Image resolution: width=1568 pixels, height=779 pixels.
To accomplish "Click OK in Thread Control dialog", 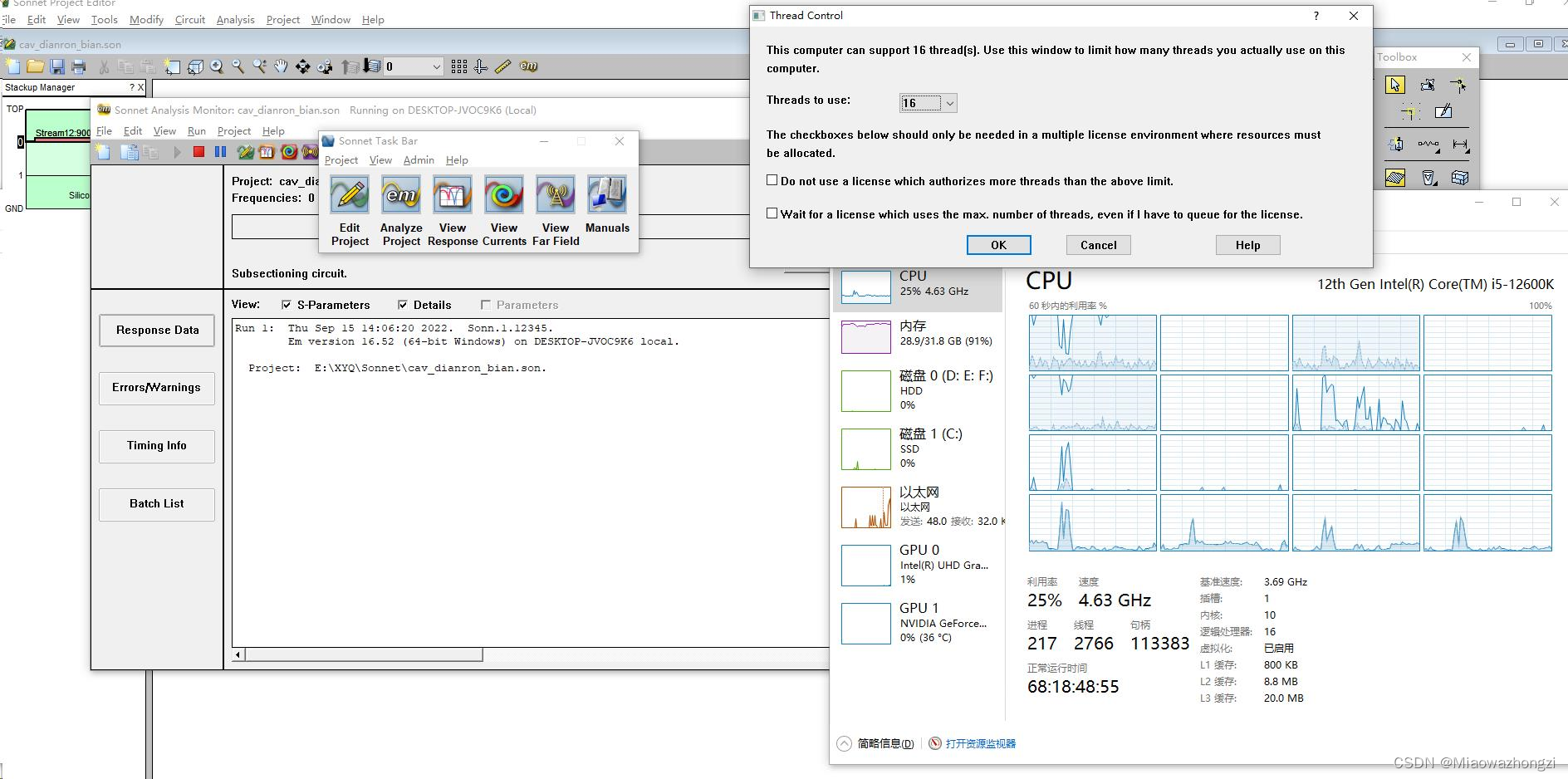I will (999, 245).
